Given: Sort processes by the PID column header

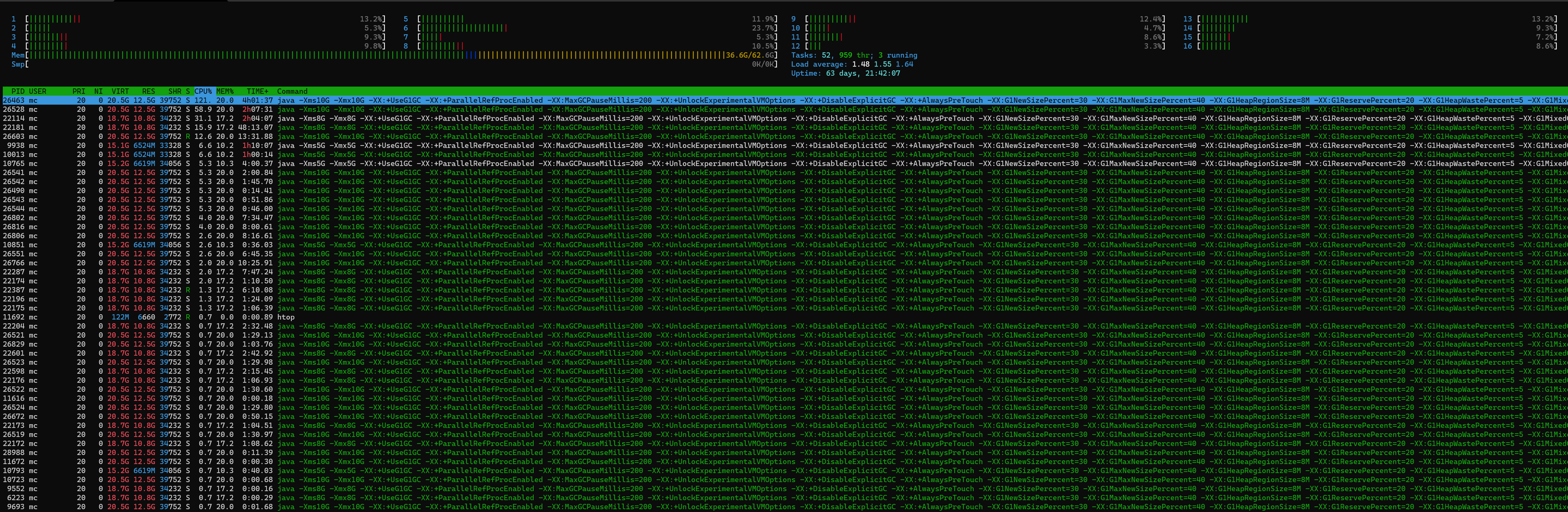Looking at the screenshot, I should coord(18,92).
